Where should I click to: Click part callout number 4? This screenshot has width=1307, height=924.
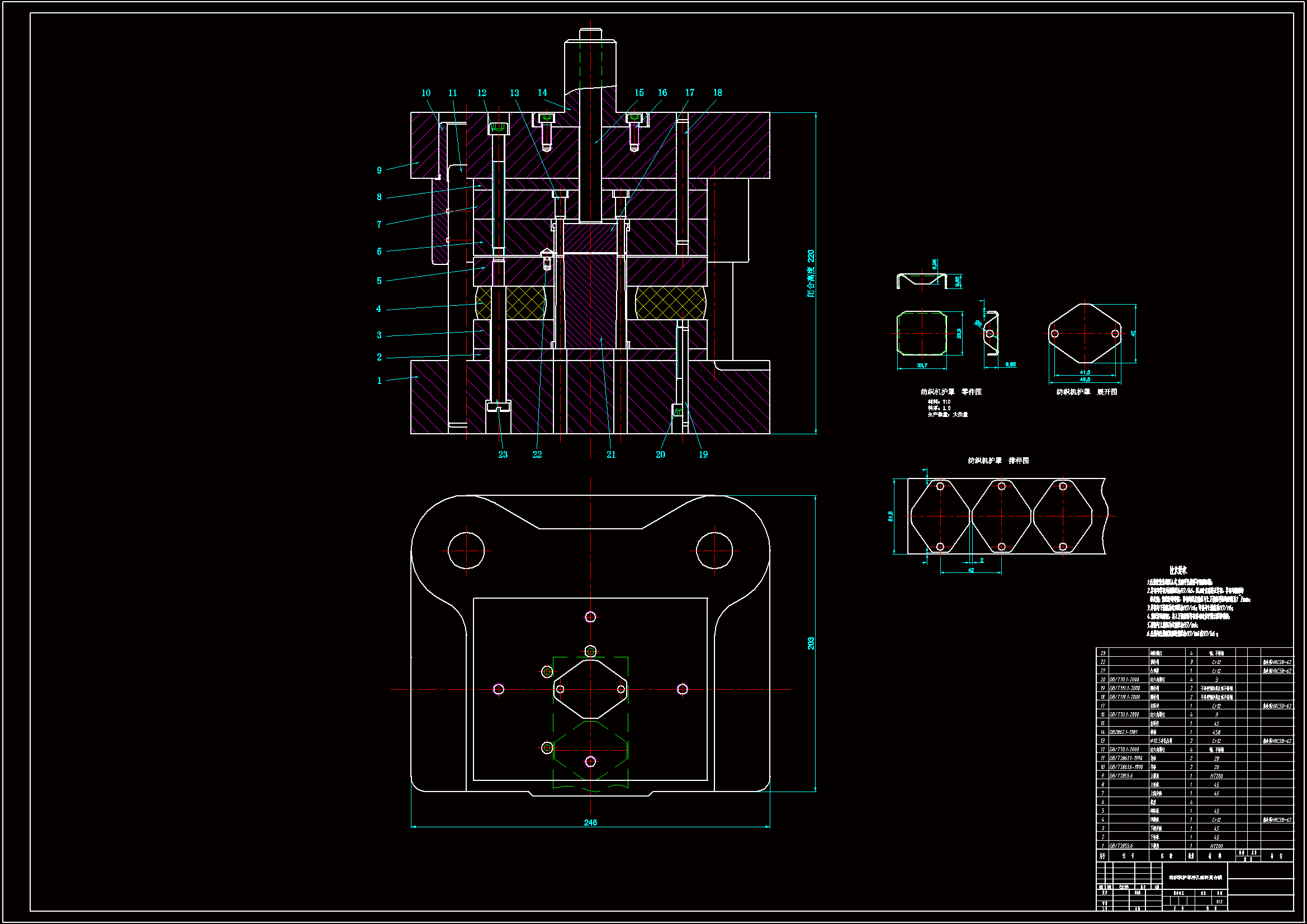[x=378, y=309]
